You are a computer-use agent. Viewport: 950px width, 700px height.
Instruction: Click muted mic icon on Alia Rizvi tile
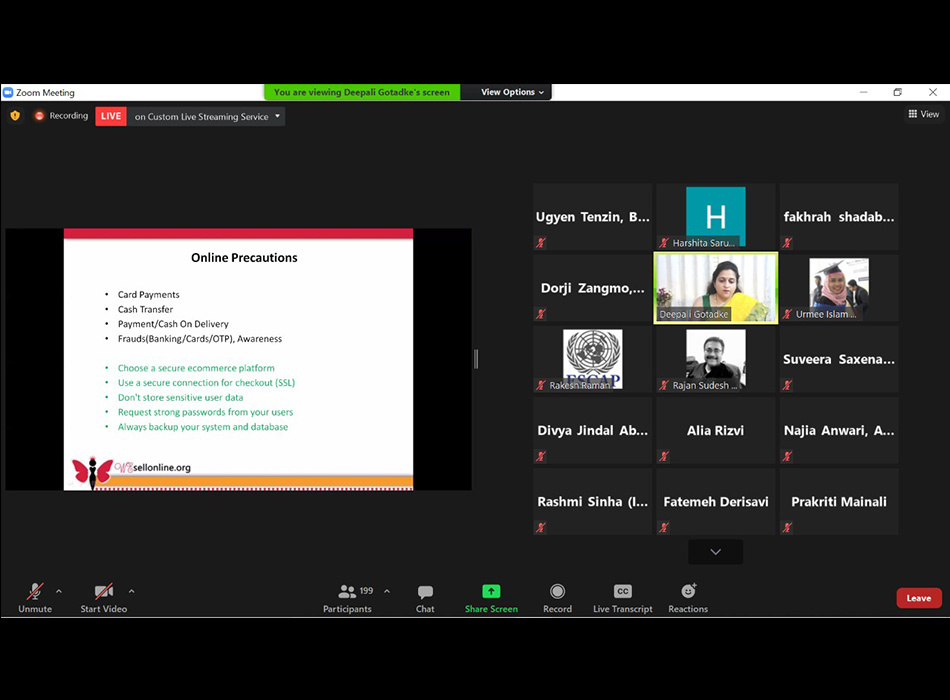664,456
